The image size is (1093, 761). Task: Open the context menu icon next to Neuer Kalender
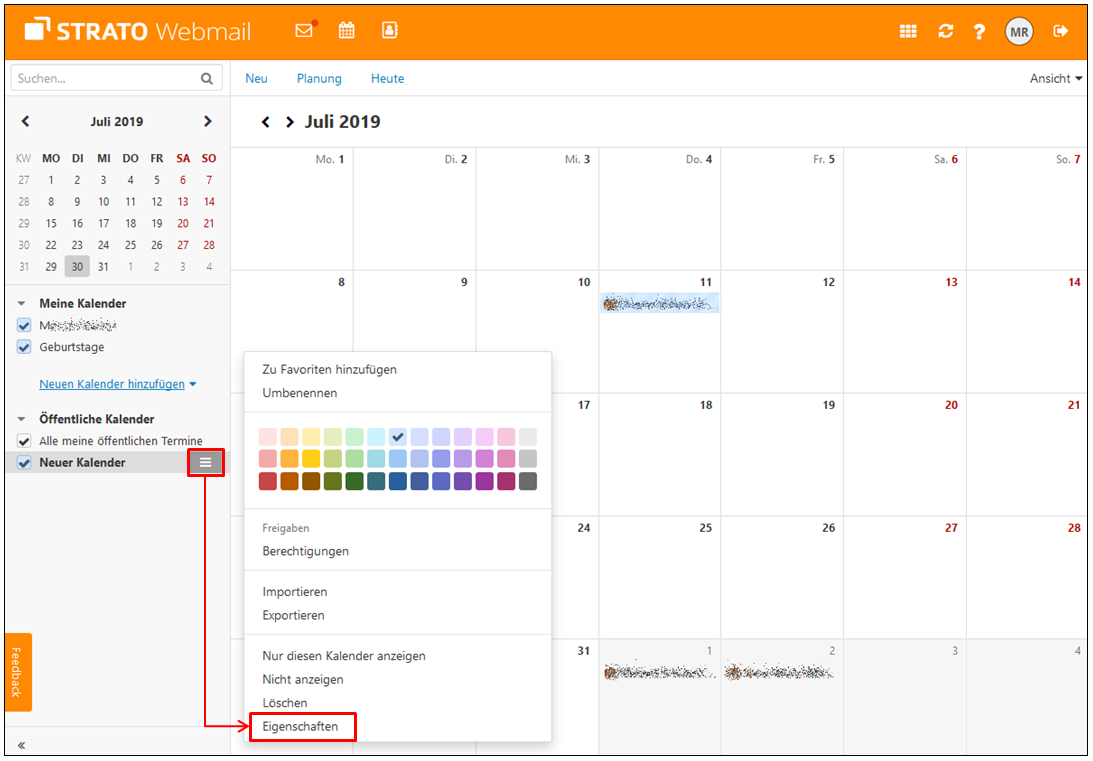click(x=206, y=462)
